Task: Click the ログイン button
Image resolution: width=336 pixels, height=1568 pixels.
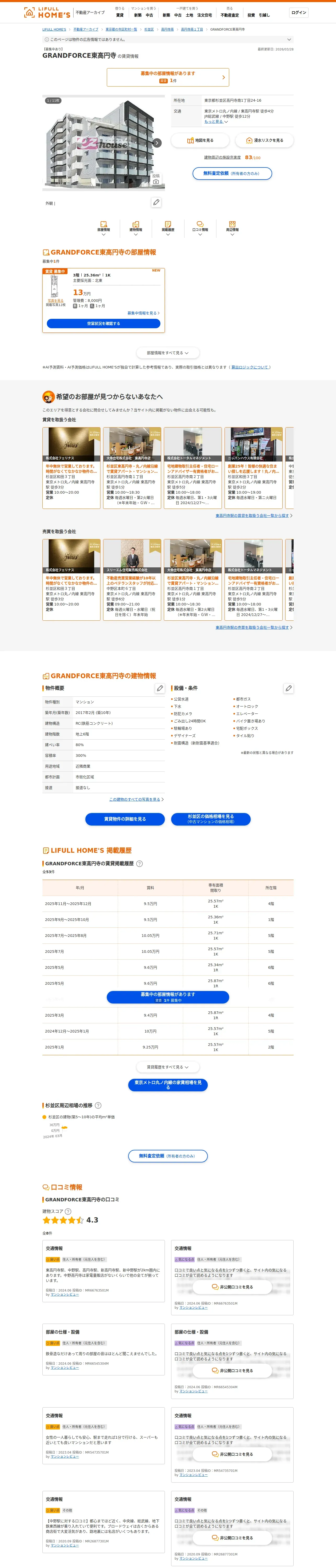Action: [299, 13]
